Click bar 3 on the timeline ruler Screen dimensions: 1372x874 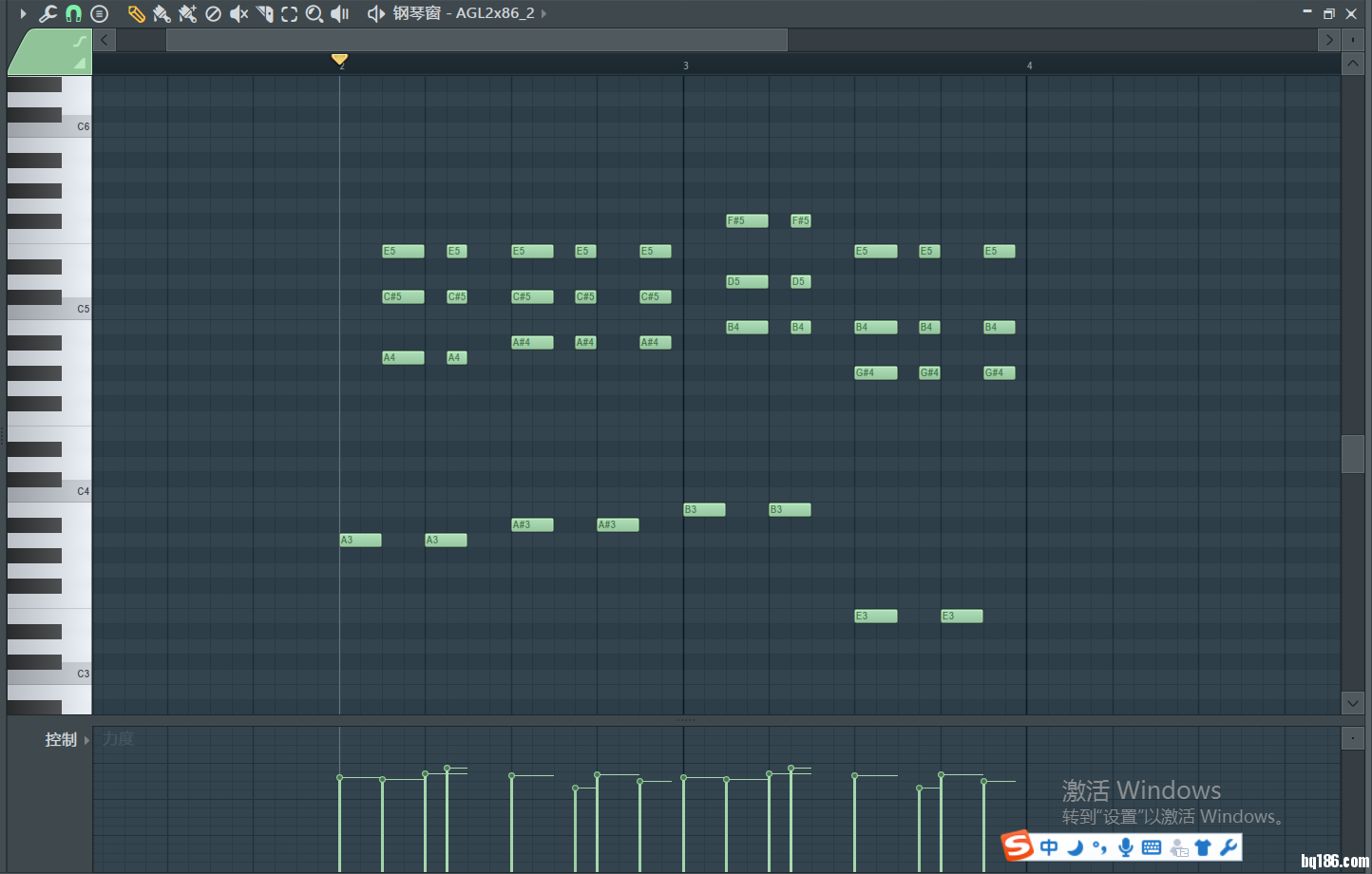click(x=685, y=66)
